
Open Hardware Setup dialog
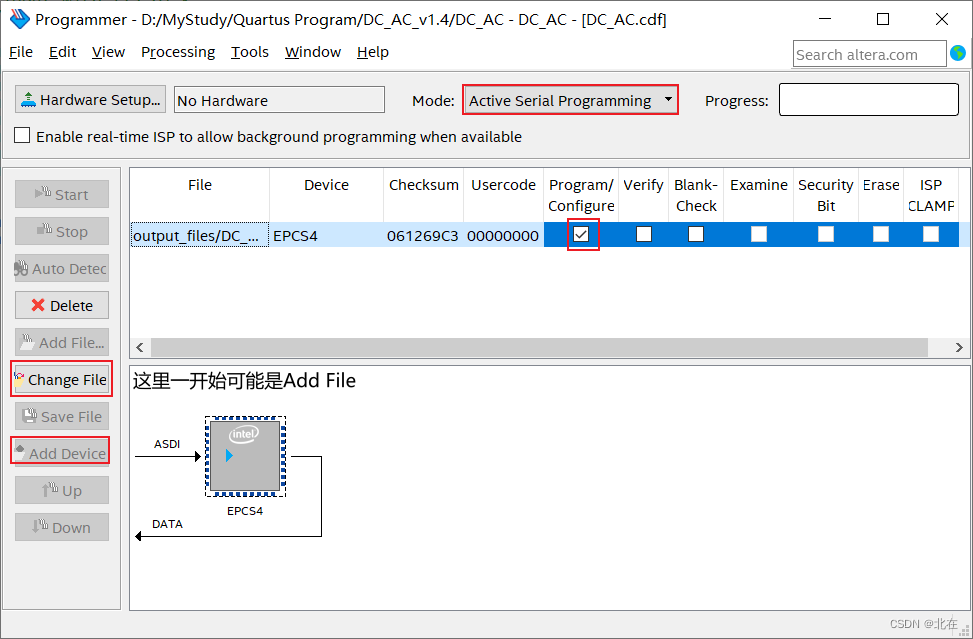91,99
